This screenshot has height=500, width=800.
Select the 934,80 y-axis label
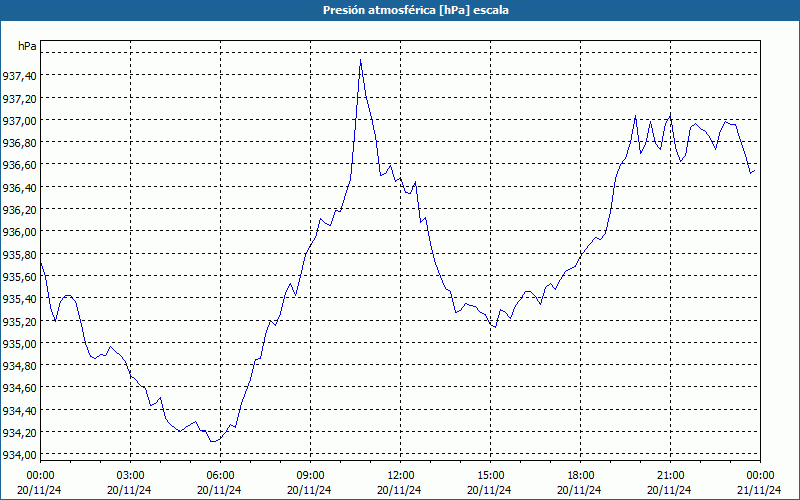coord(19,365)
